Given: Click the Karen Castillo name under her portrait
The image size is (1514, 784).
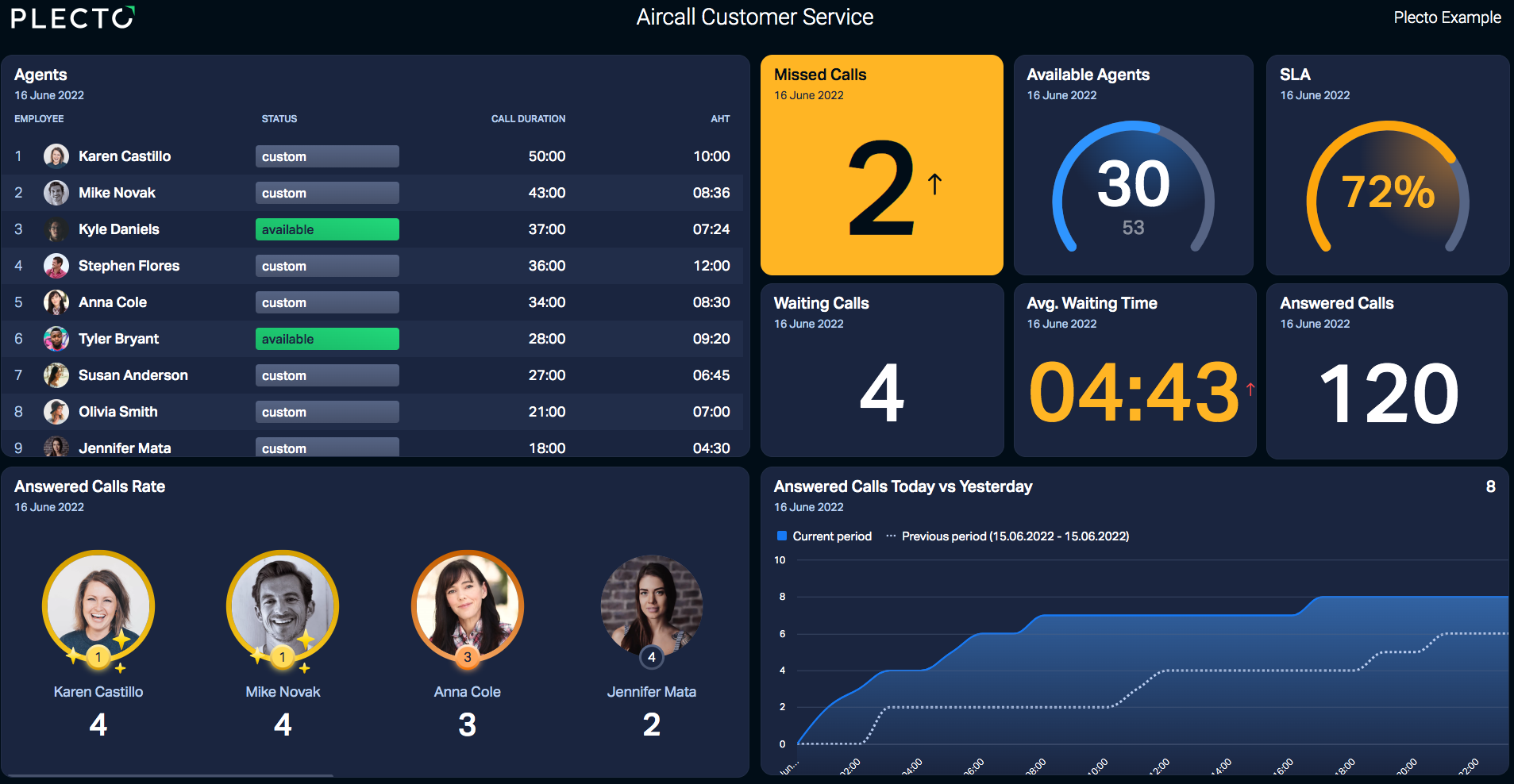Looking at the screenshot, I should (x=98, y=692).
